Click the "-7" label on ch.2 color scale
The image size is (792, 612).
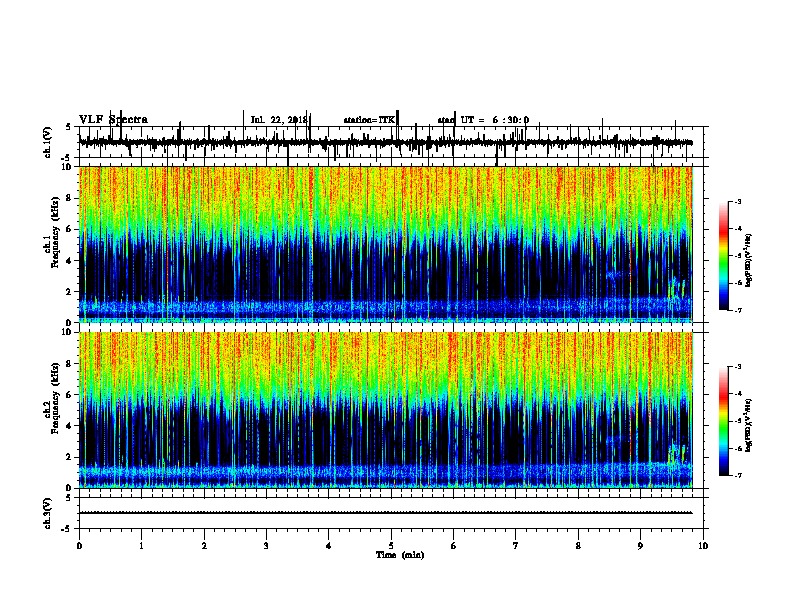[x=738, y=476]
